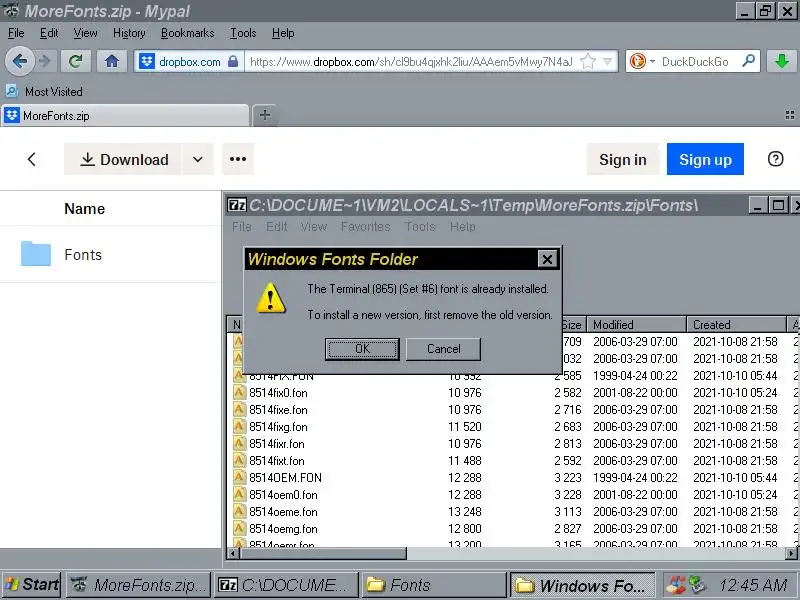Open the Dropbox help question mark icon
The image size is (800, 600).
pos(775,159)
